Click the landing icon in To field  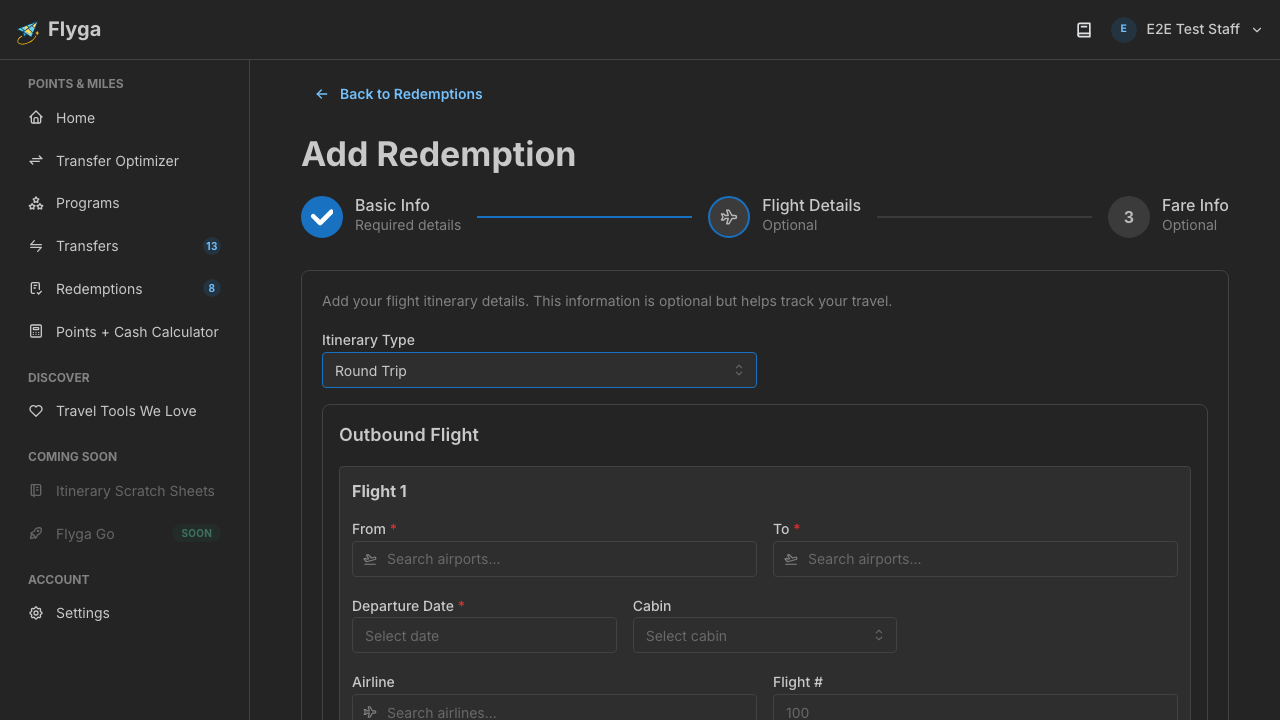[791, 559]
